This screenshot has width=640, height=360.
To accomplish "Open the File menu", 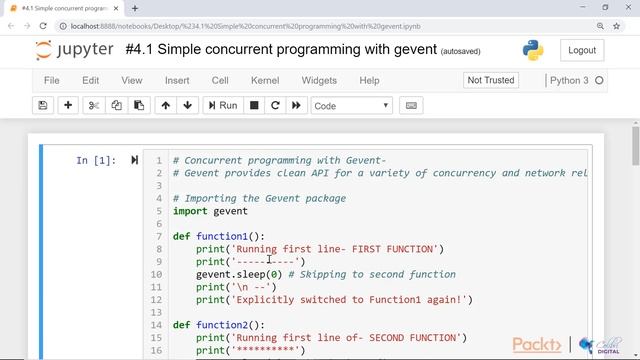I will click(x=51, y=80).
